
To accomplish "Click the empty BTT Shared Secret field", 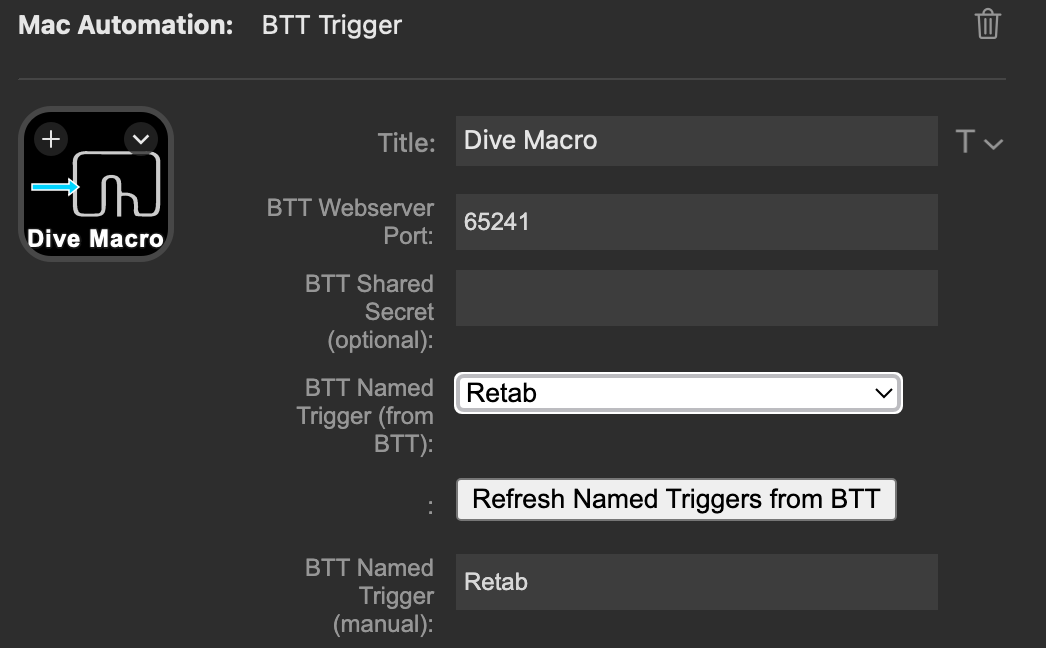I will [696, 297].
